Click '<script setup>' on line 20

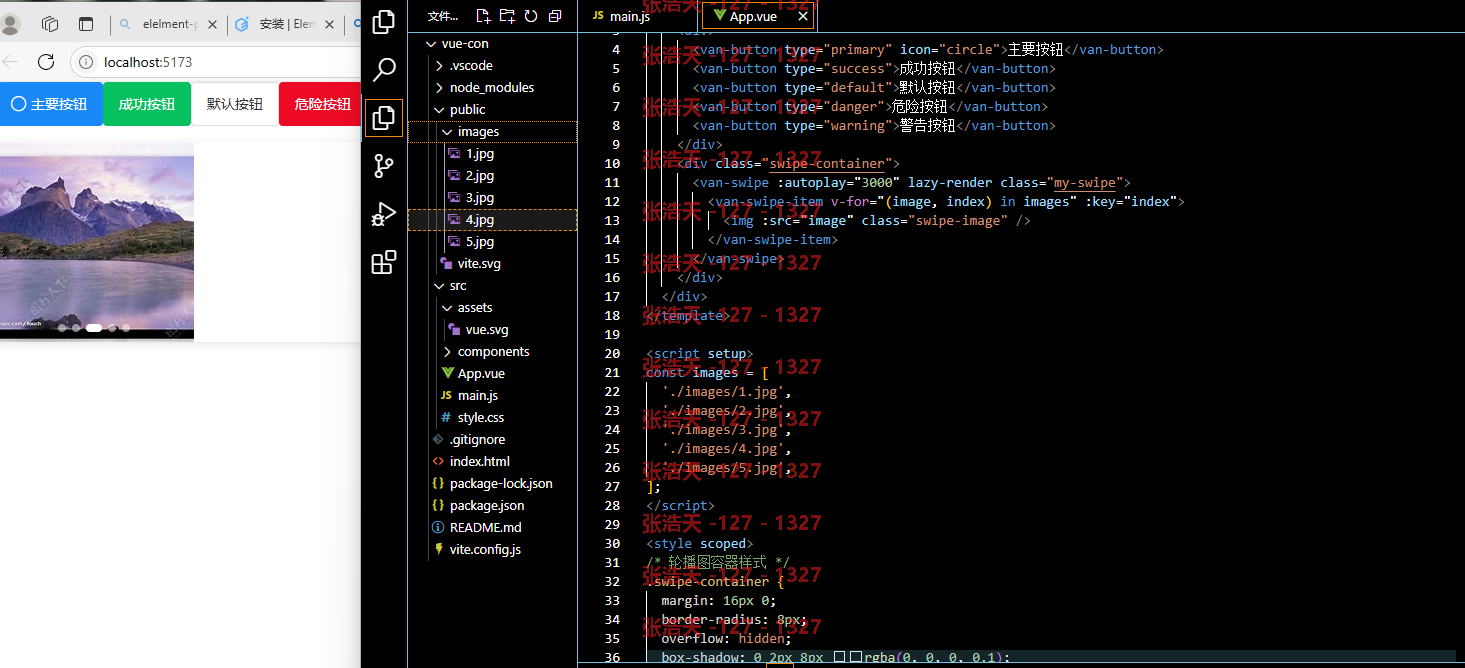pos(699,354)
